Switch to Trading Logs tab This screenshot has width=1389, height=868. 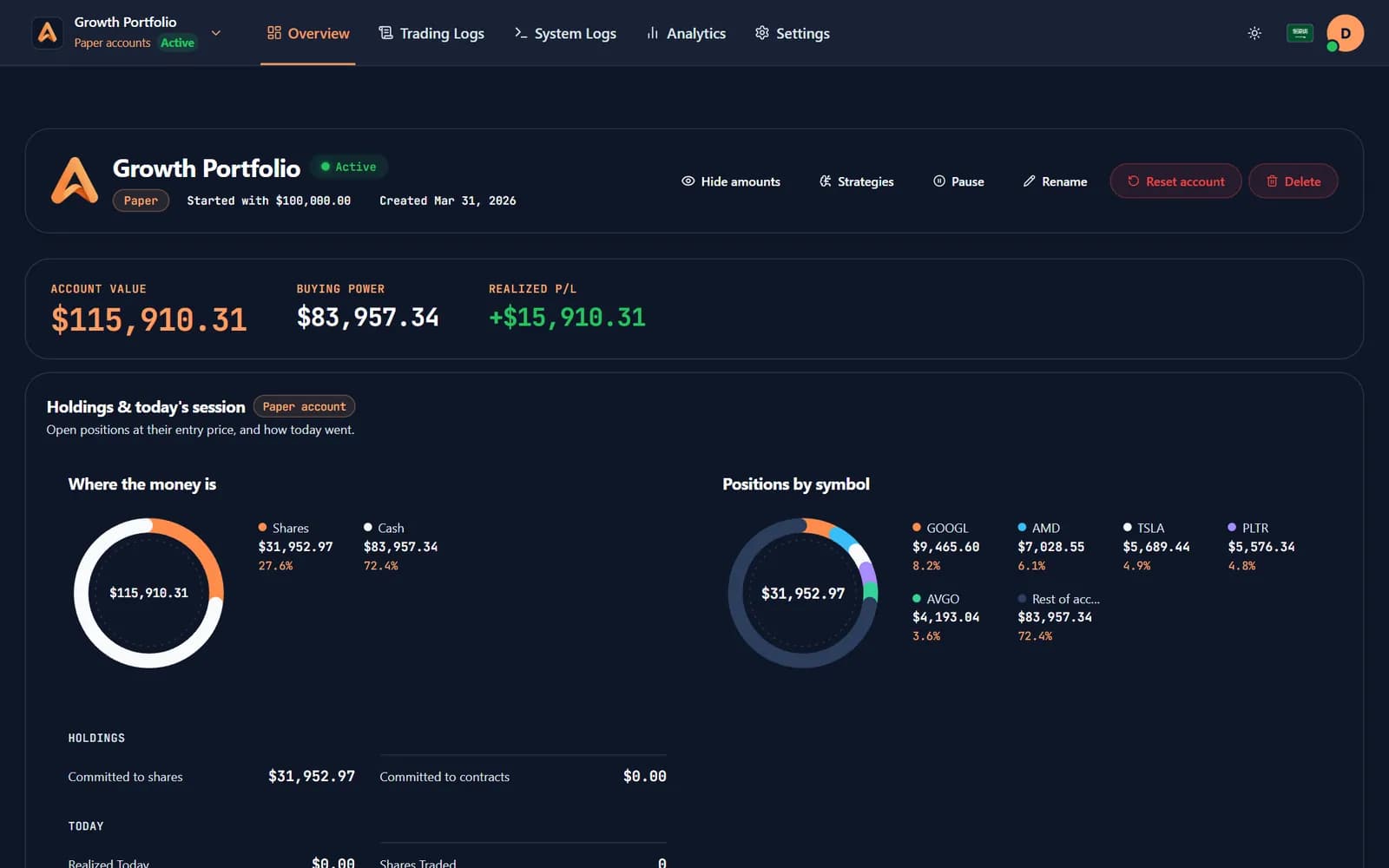431,33
